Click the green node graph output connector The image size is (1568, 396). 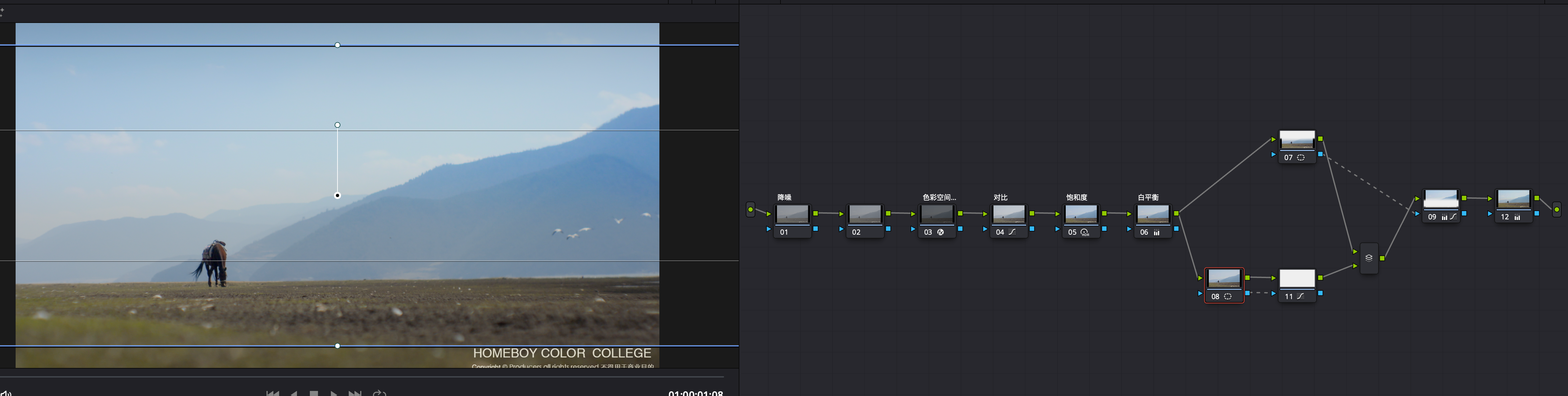coord(1557,209)
